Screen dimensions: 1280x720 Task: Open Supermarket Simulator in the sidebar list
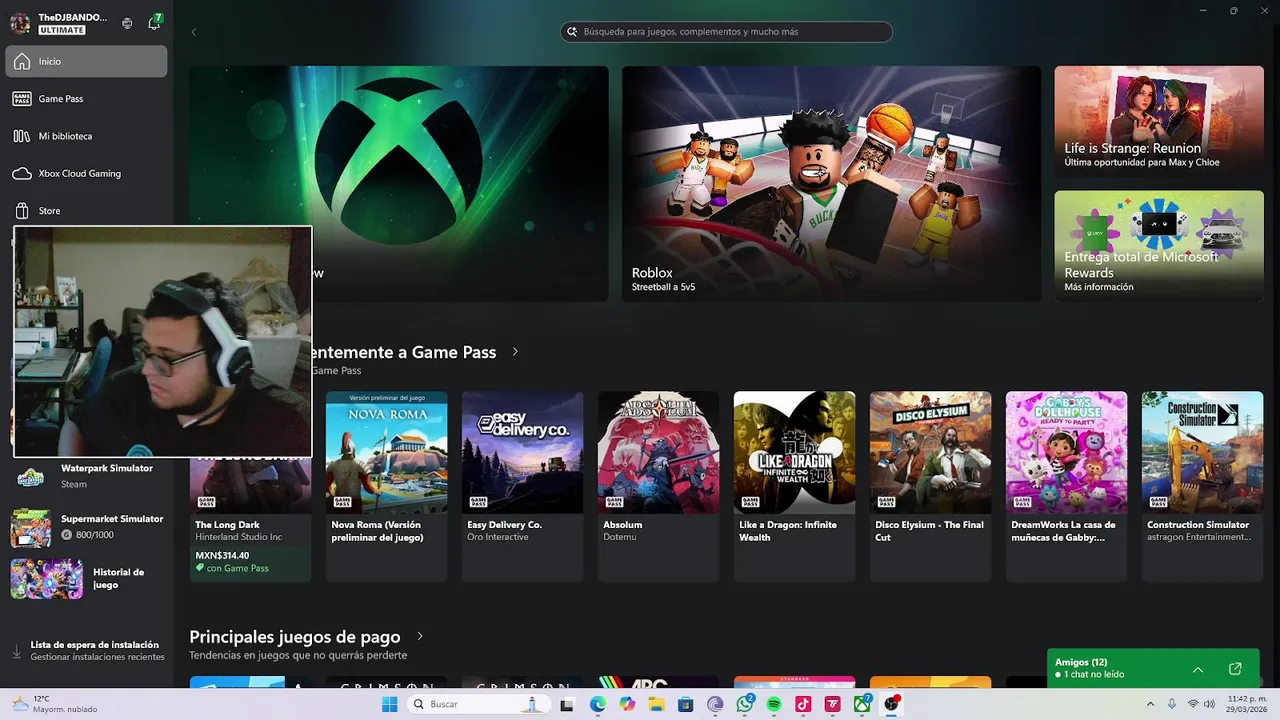click(x=86, y=527)
